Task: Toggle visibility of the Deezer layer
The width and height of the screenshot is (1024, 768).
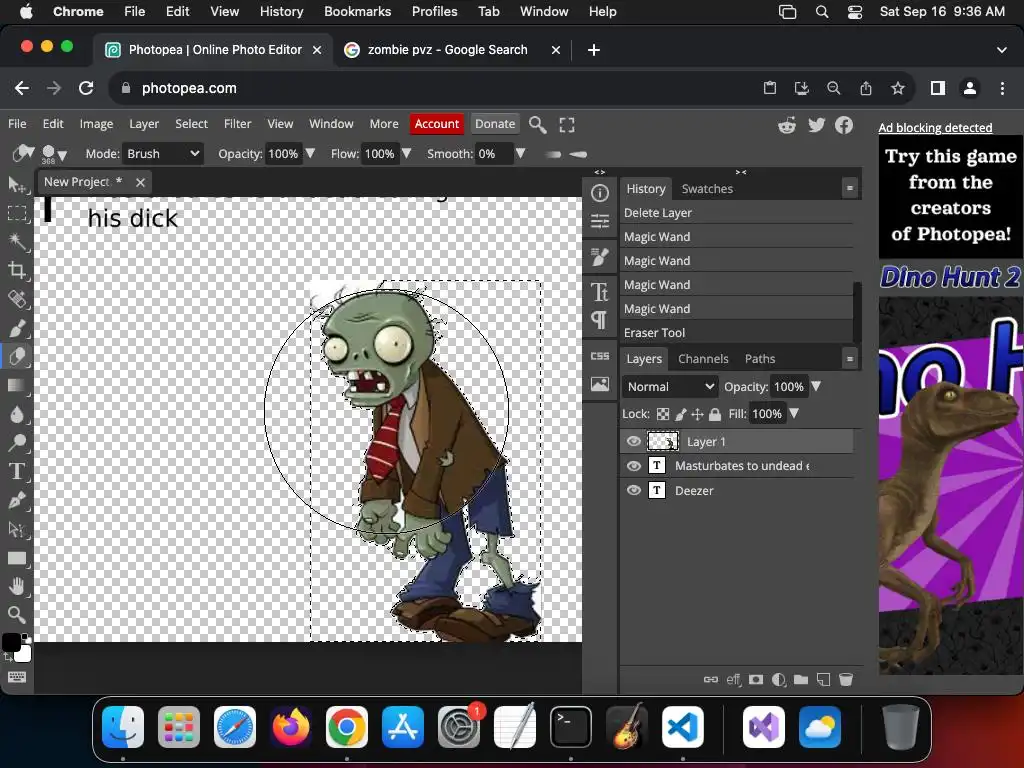Action: tap(634, 490)
